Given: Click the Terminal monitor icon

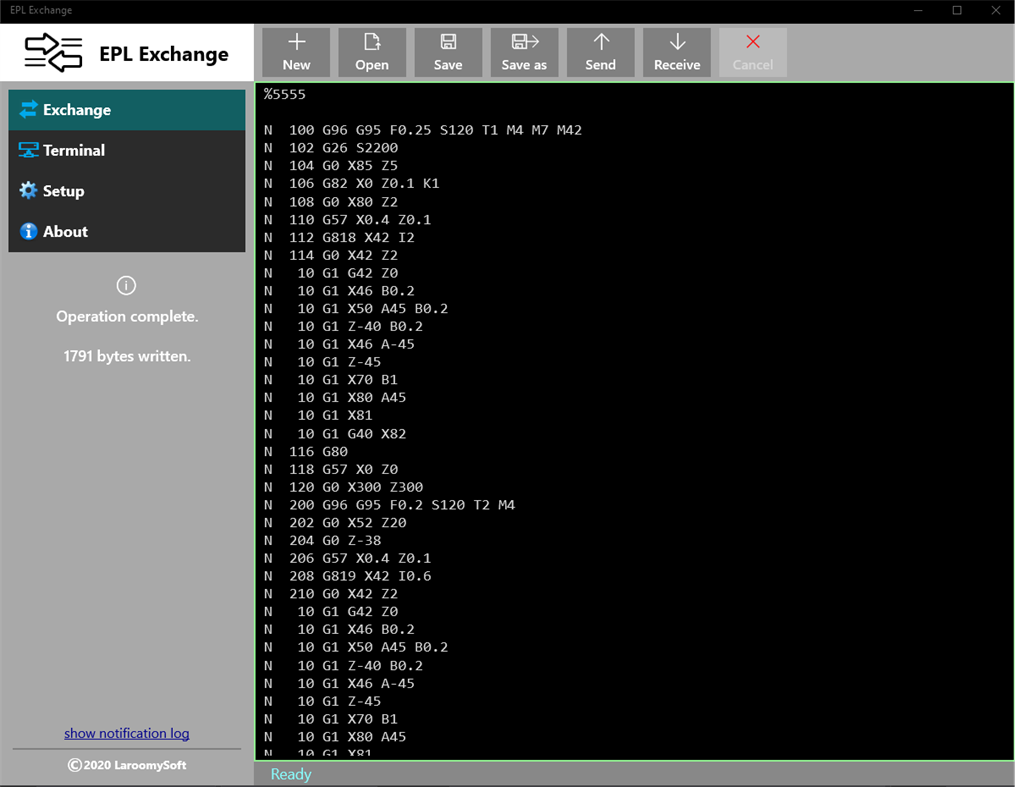Looking at the screenshot, I should click(29, 150).
